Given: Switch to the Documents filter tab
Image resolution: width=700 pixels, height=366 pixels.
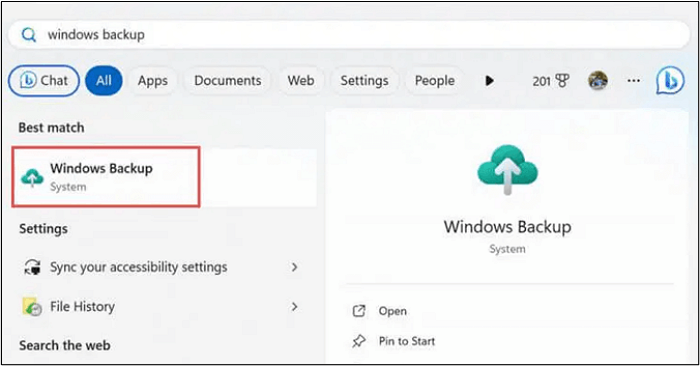Looking at the screenshot, I should (x=228, y=81).
